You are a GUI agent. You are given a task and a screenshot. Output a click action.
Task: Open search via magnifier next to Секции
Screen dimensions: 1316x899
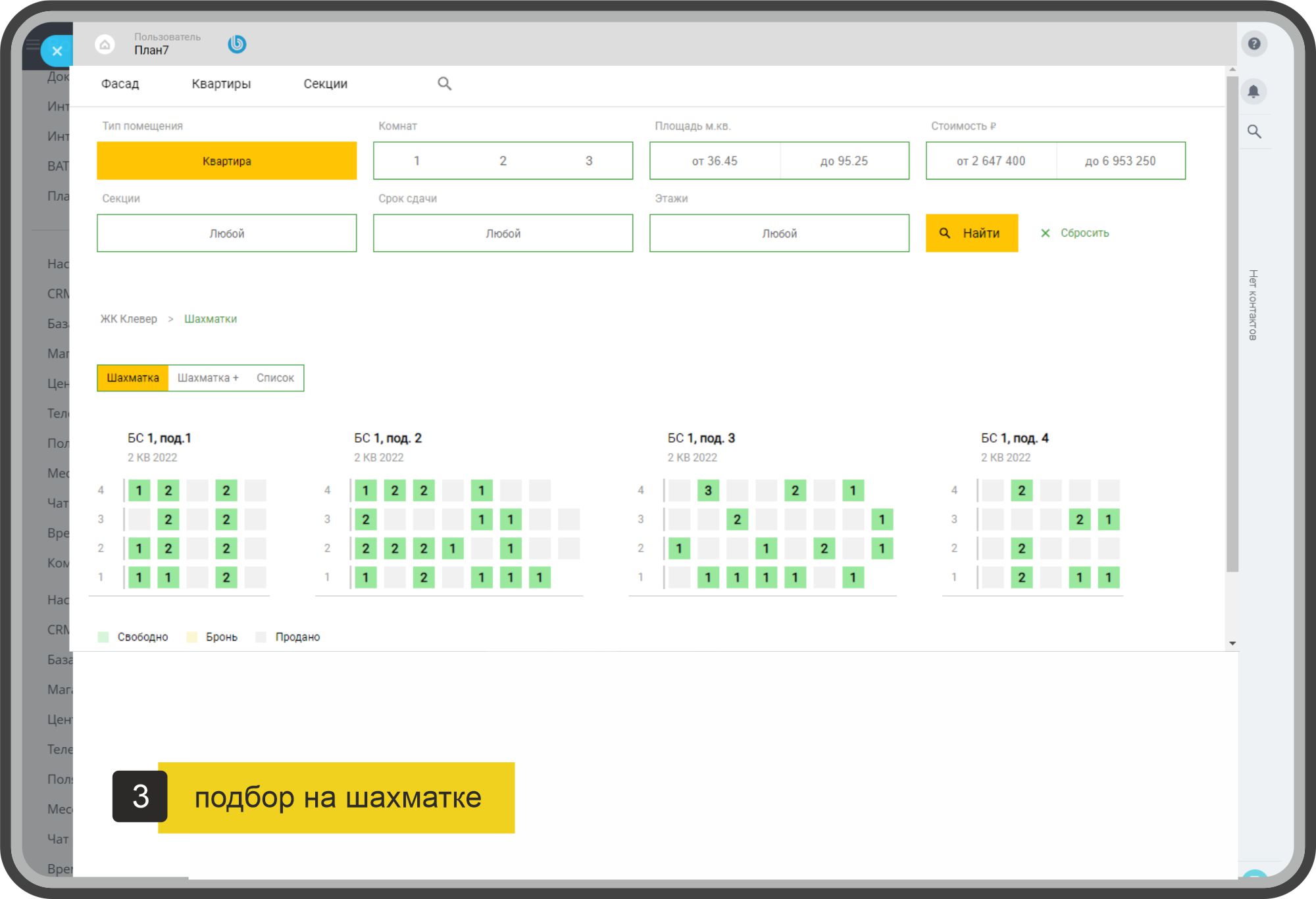click(445, 84)
